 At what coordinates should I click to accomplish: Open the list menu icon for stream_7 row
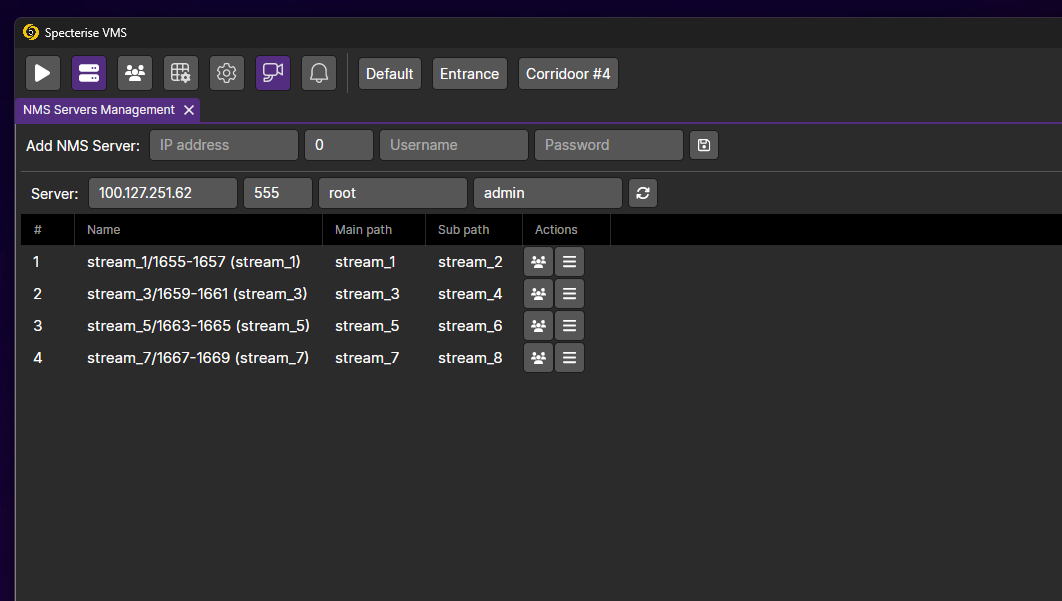(570, 357)
